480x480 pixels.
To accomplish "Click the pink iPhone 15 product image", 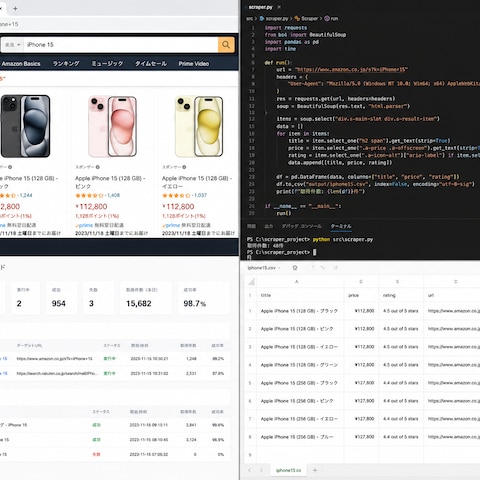I will pos(112,126).
